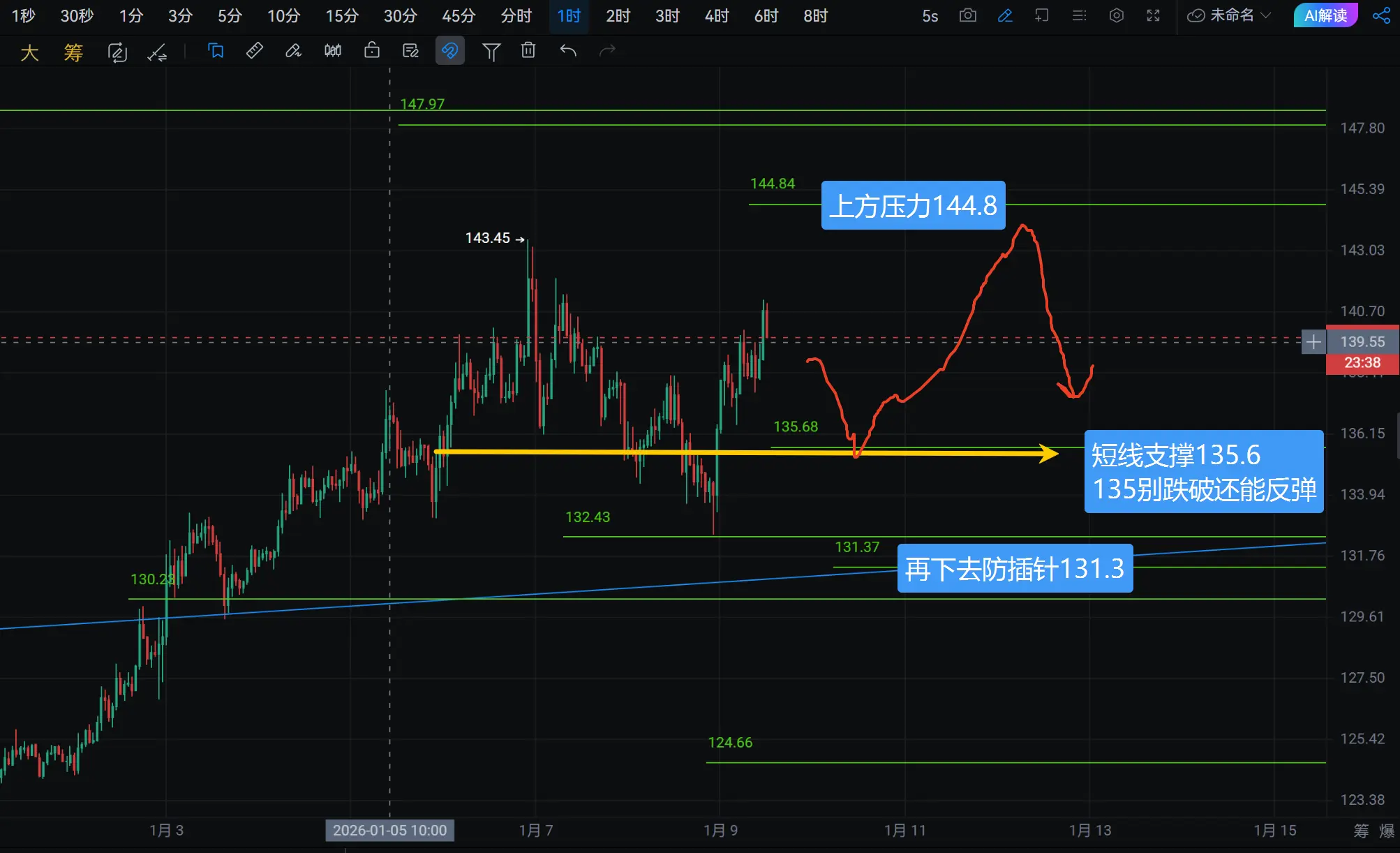
Task: Click the AI解读 button
Action: point(1325,15)
